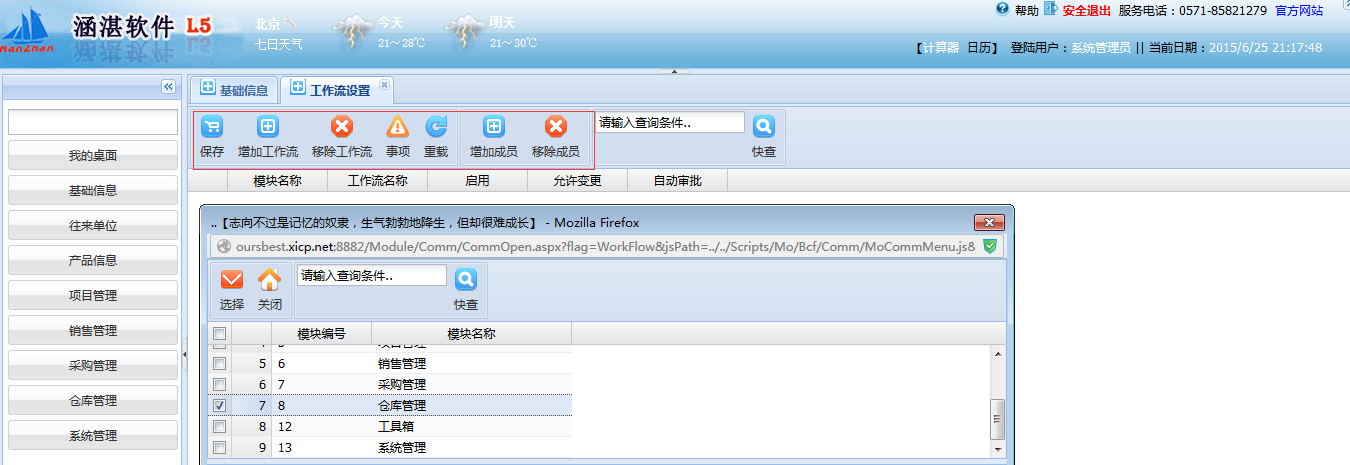Uncheck the 仓库管理 row checkbox
This screenshot has width=1350, height=465.
[220, 406]
